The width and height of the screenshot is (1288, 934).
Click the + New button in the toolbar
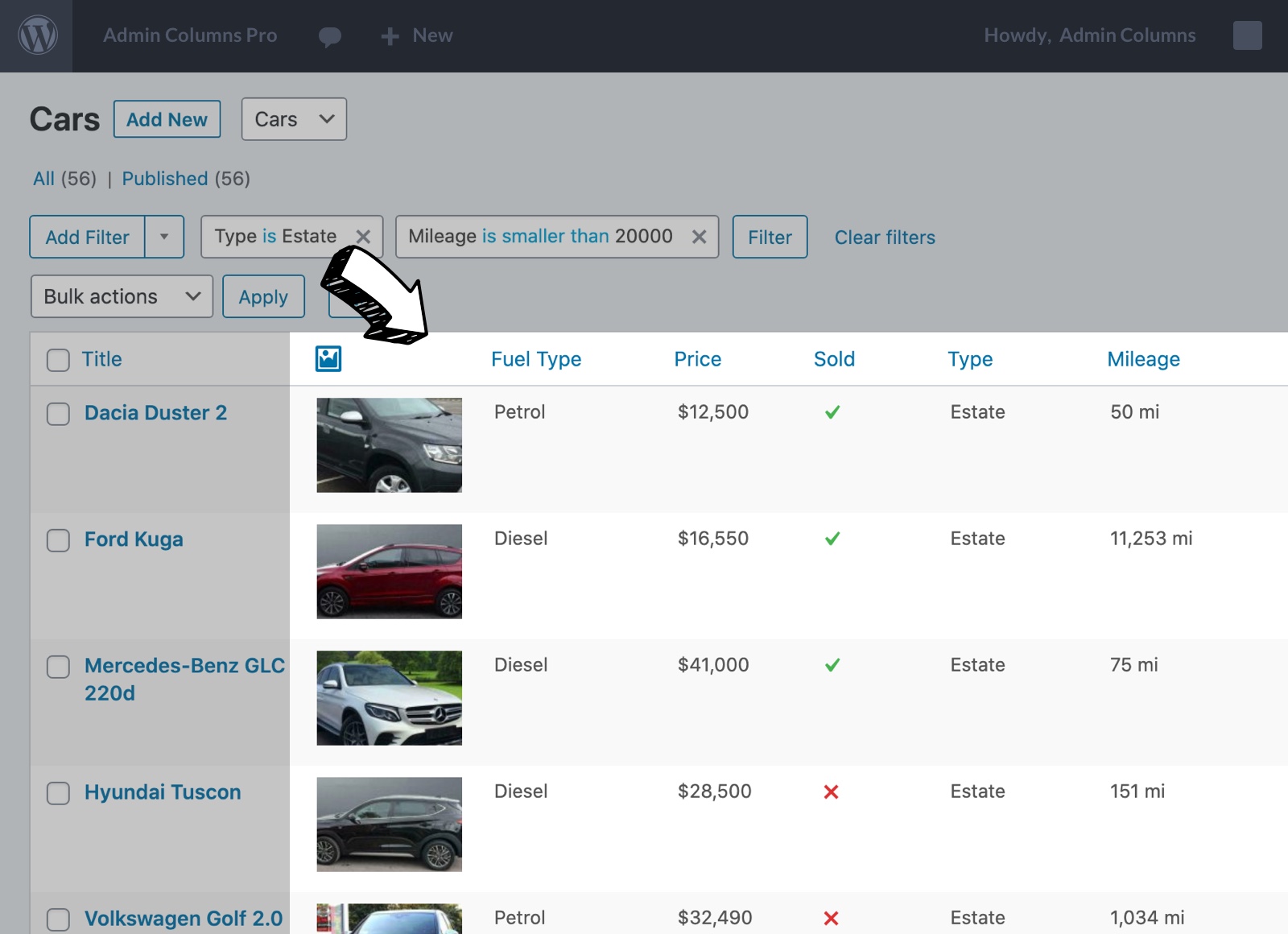(415, 35)
